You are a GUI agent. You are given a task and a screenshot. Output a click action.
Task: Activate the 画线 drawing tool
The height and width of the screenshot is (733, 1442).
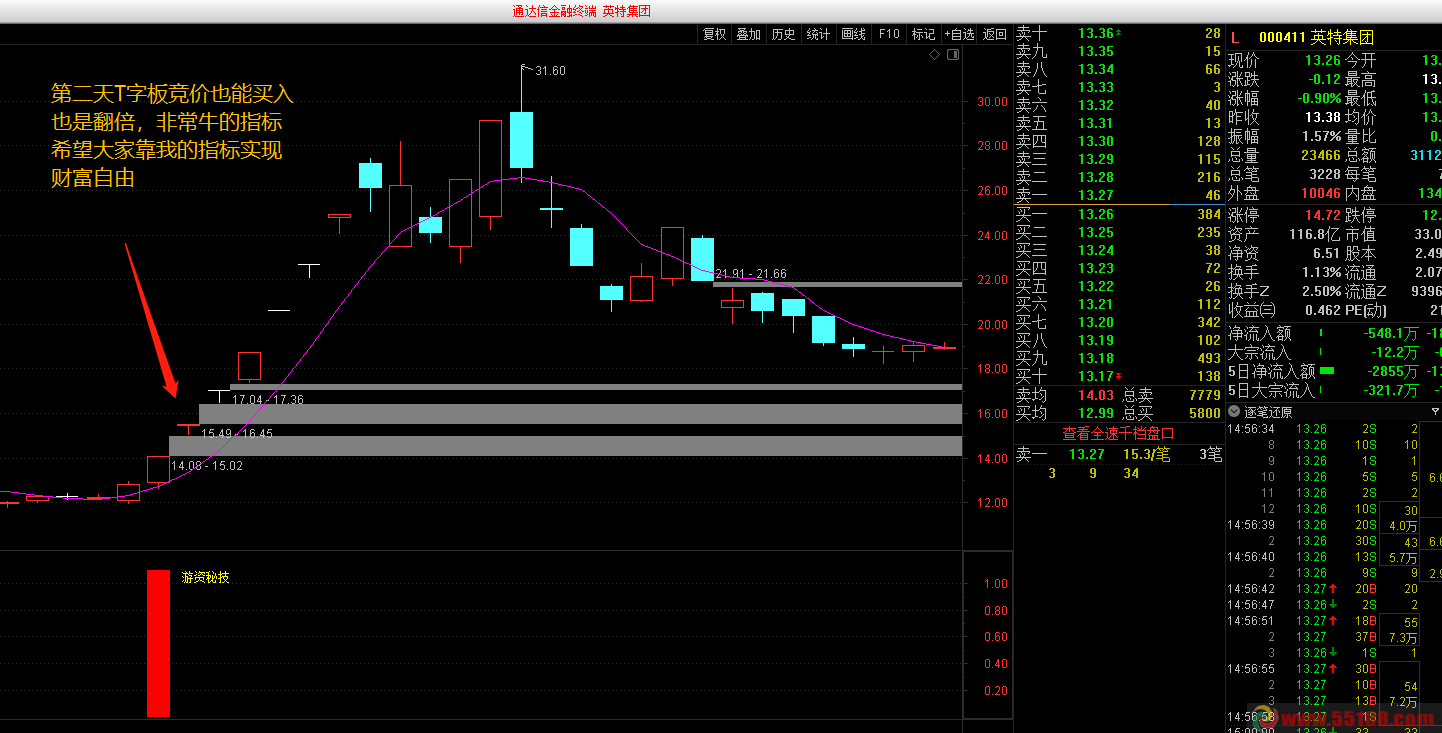pyautogui.click(x=853, y=34)
